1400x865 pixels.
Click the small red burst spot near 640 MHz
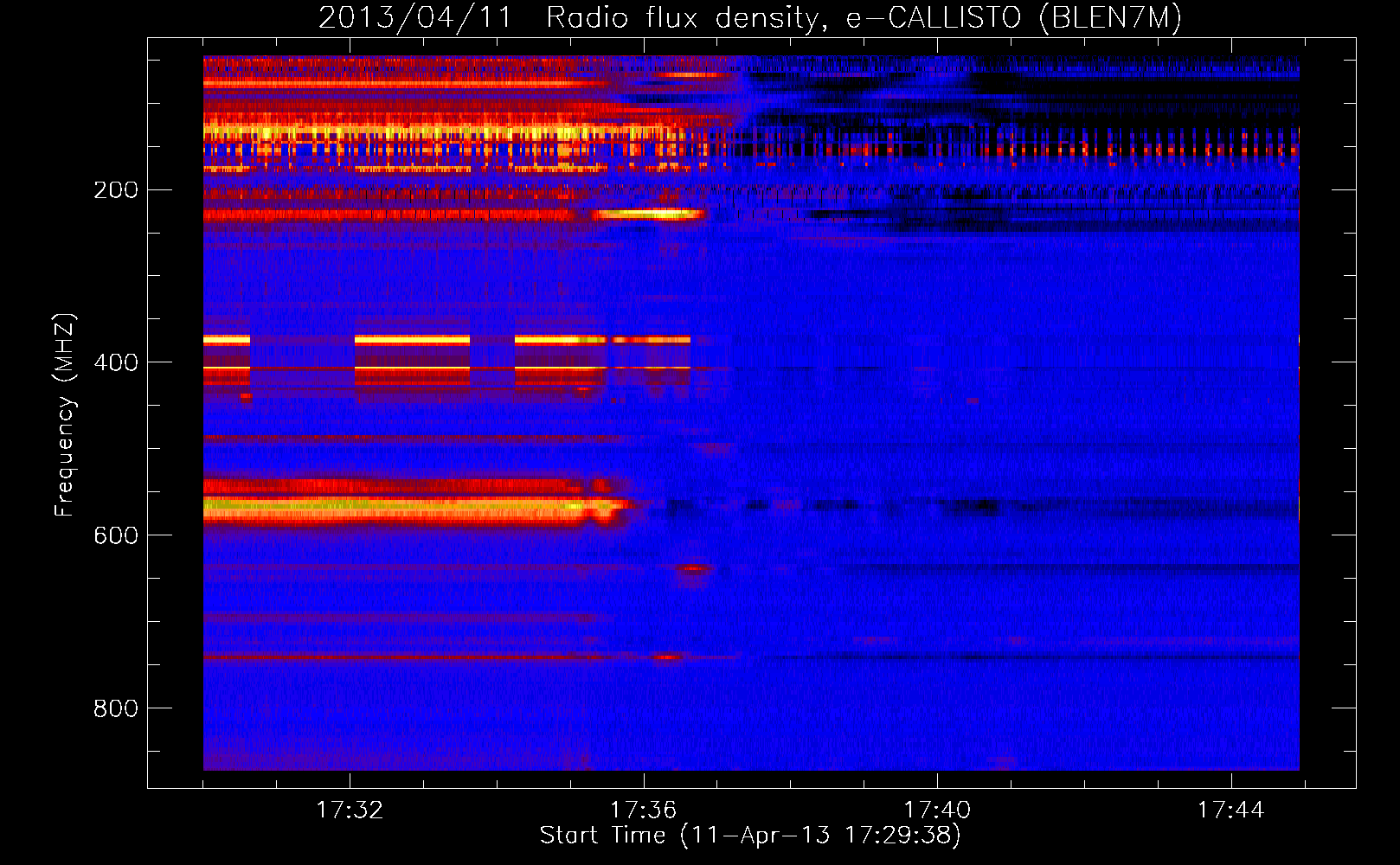(693, 568)
